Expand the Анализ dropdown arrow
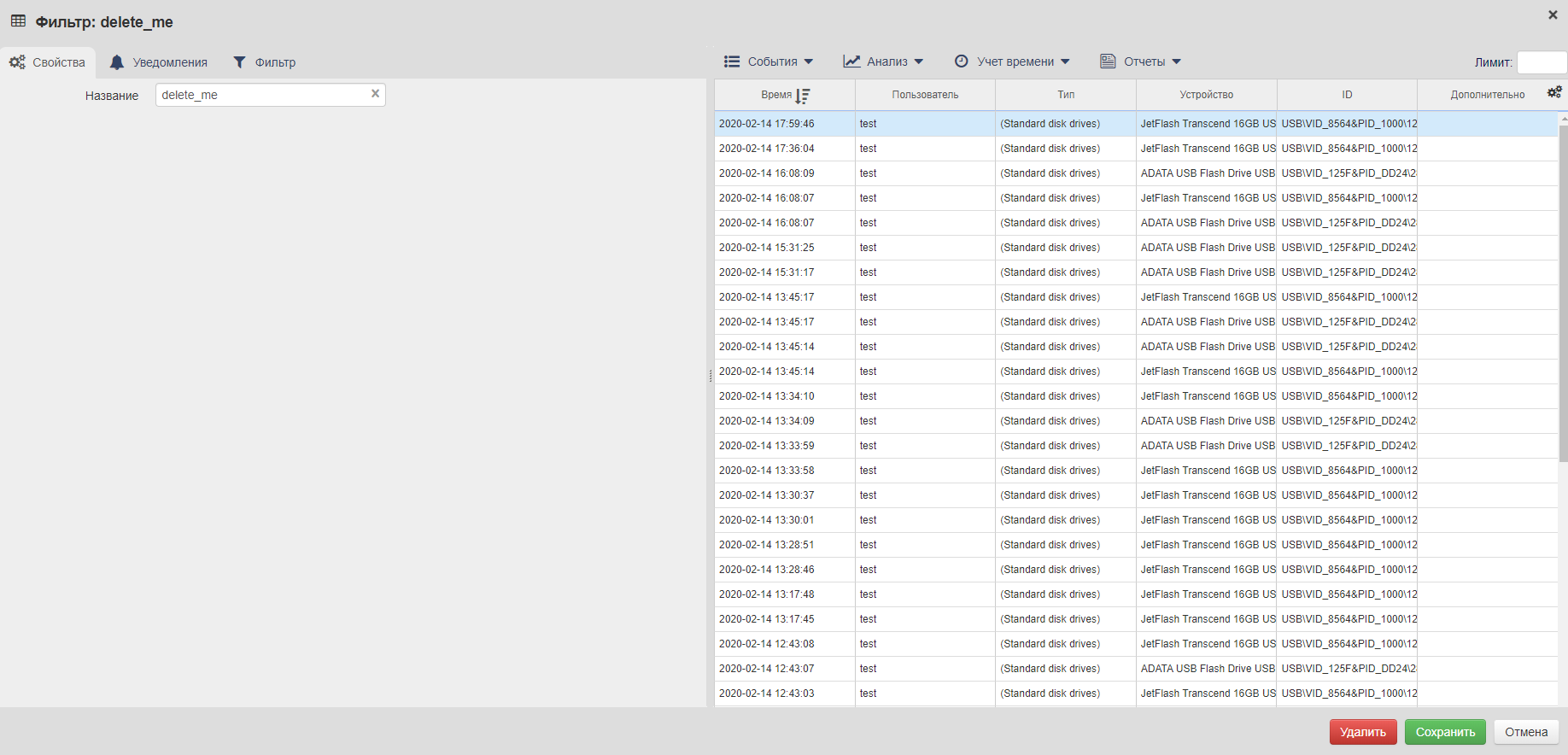The image size is (1568, 755). 919,61
